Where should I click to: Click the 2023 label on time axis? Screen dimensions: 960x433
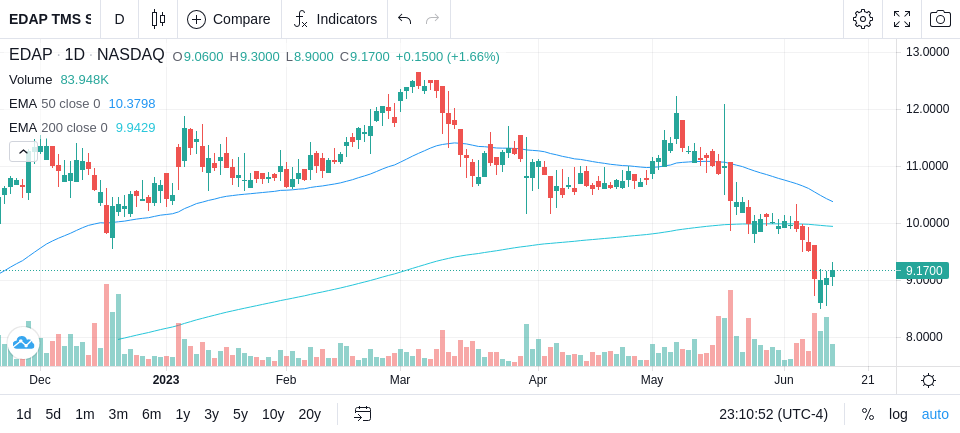tap(166, 380)
